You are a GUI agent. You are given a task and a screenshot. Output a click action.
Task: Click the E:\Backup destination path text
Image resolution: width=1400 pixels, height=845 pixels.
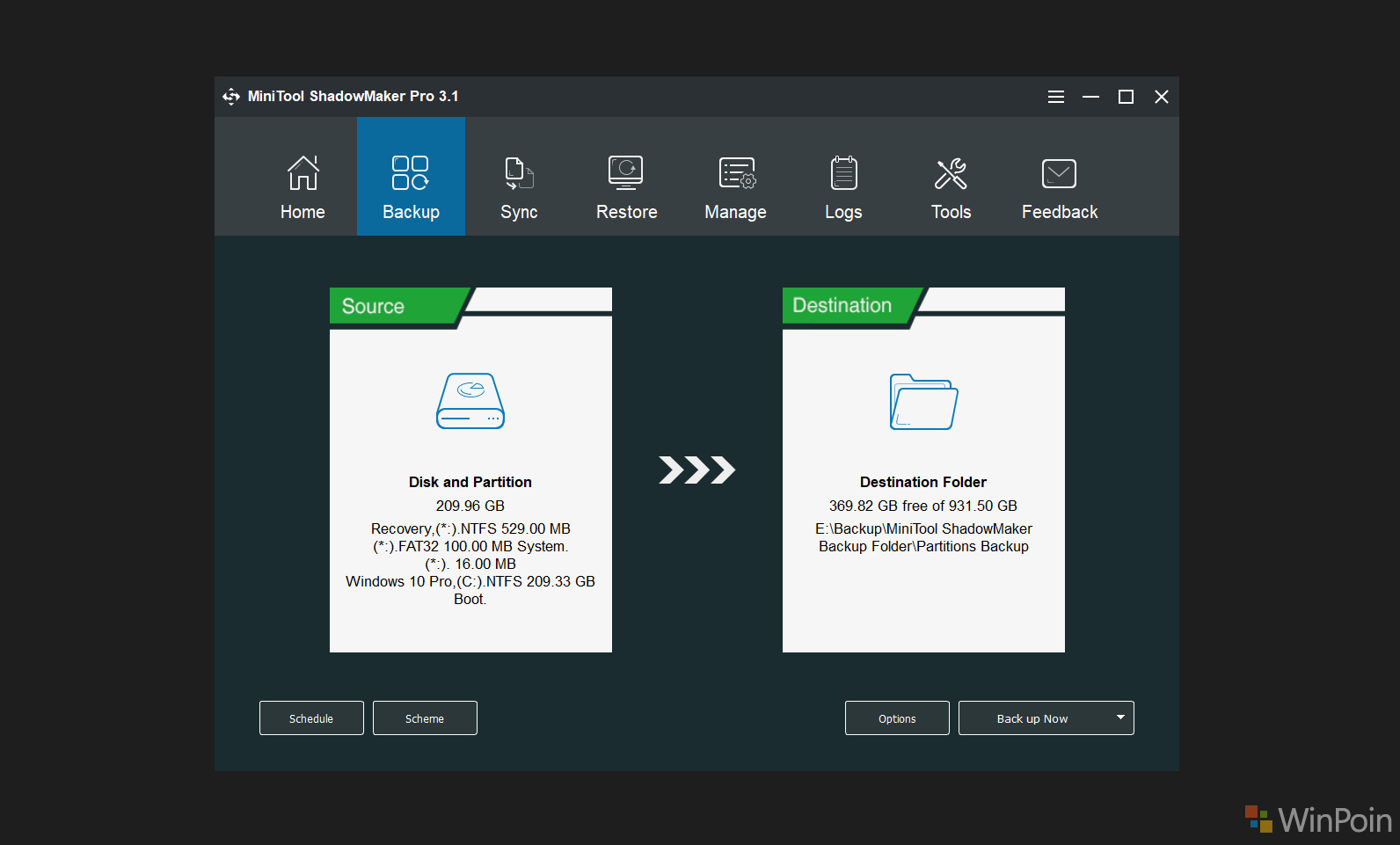click(x=923, y=537)
